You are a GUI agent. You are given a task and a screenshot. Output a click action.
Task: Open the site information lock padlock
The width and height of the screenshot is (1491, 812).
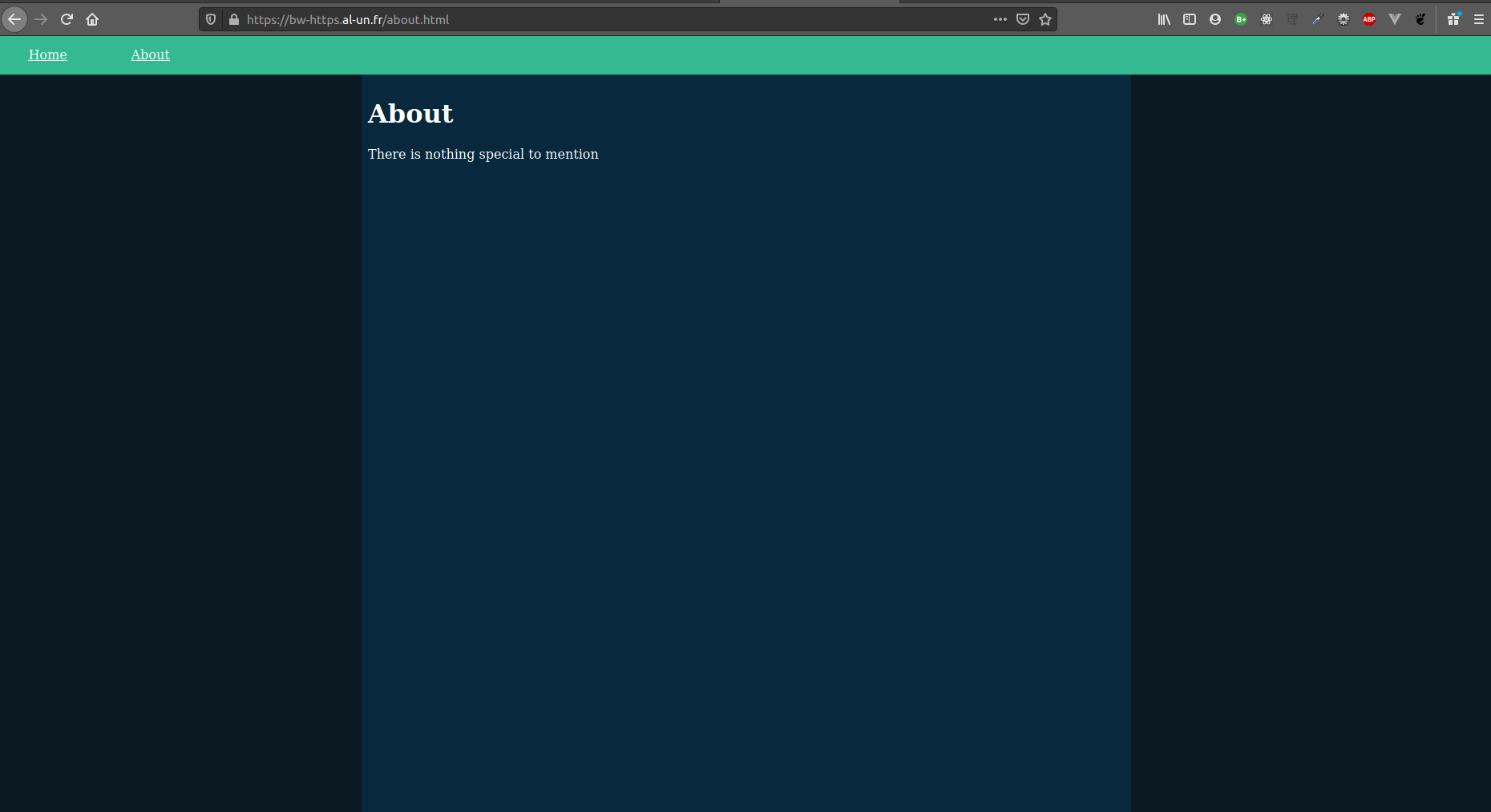(232, 19)
